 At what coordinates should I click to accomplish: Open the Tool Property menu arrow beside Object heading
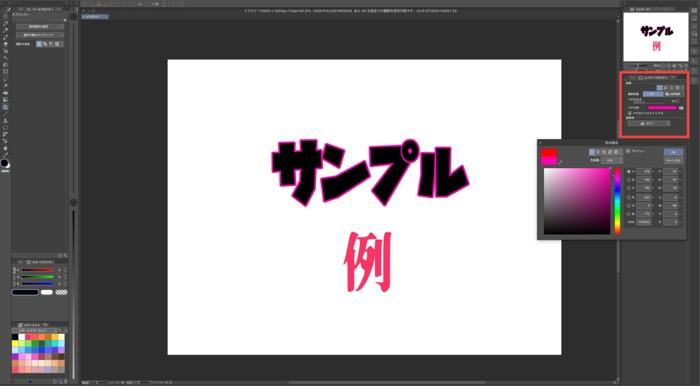[x=65, y=20]
